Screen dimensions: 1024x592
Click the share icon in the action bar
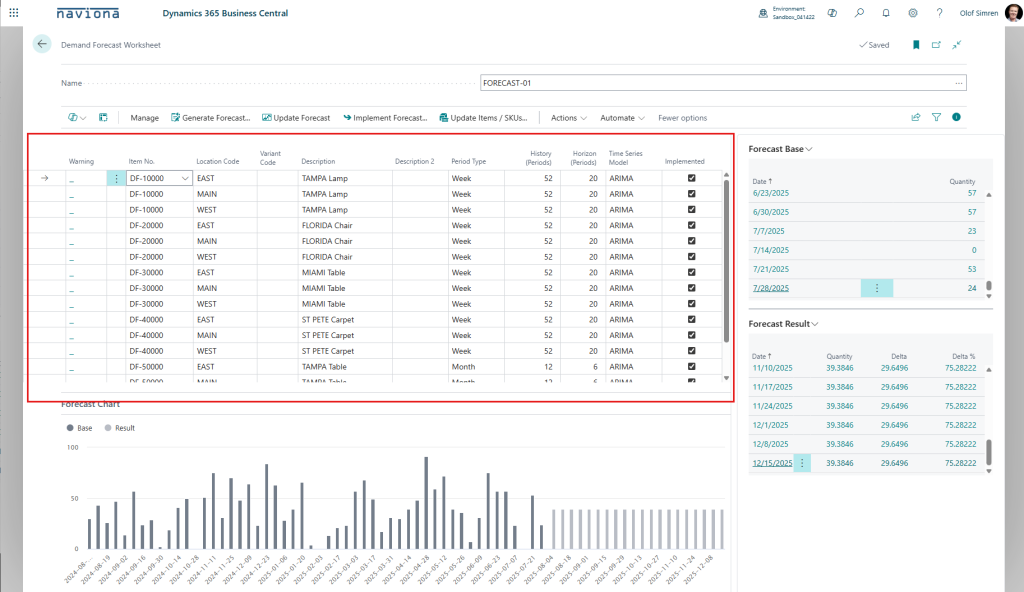(915, 117)
